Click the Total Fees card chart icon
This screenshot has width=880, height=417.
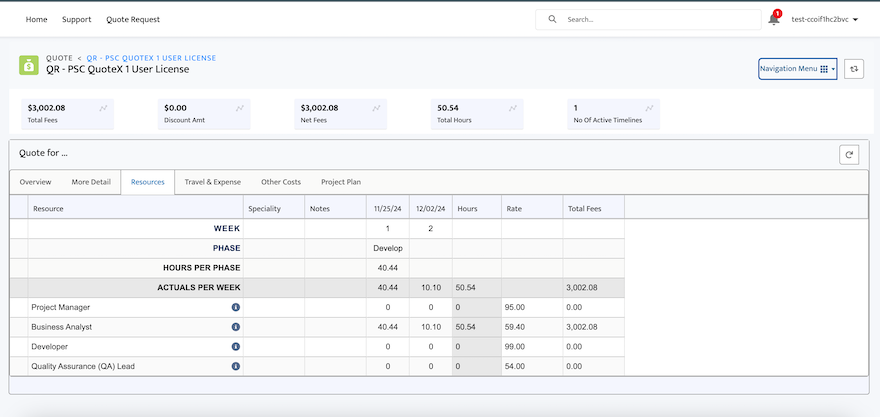[x=103, y=108]
